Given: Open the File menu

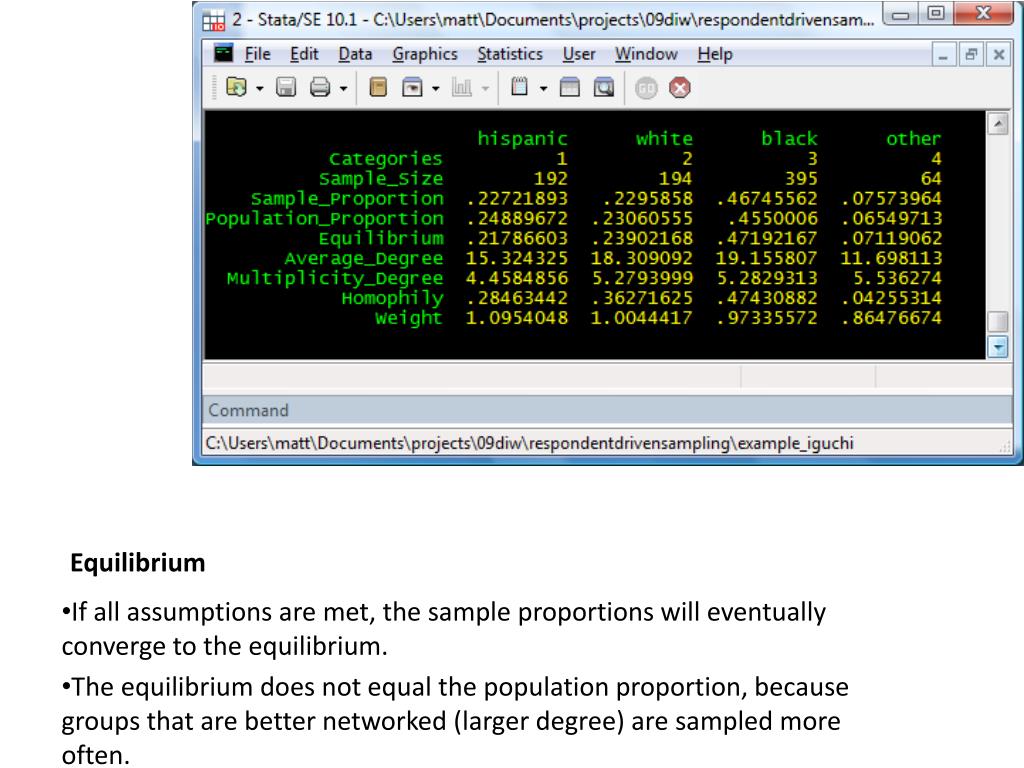Looking at the screenshot, I should click(257, 54).
